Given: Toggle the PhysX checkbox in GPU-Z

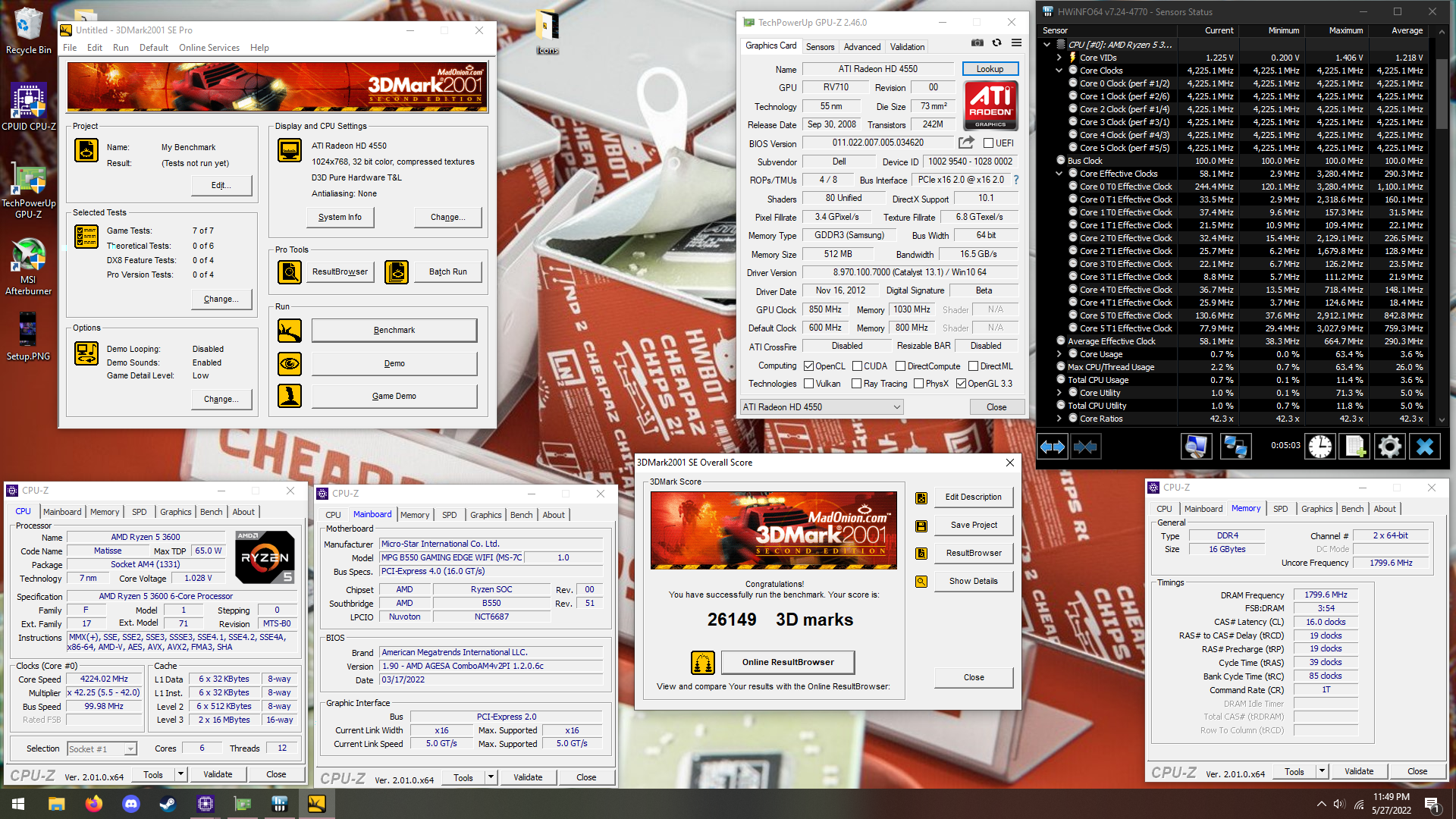Looking at the screenshot, I should coord(918,384).
